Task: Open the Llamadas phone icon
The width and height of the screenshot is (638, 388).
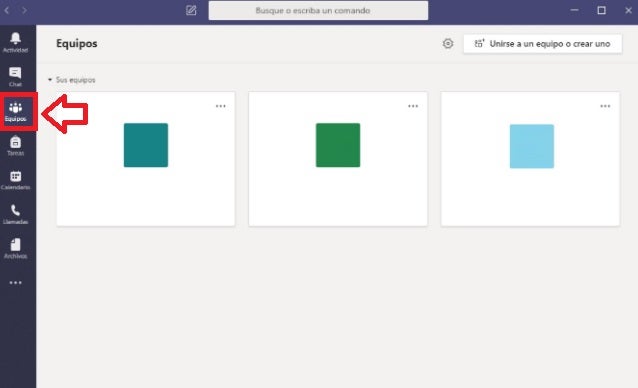Action: (15, 214)
